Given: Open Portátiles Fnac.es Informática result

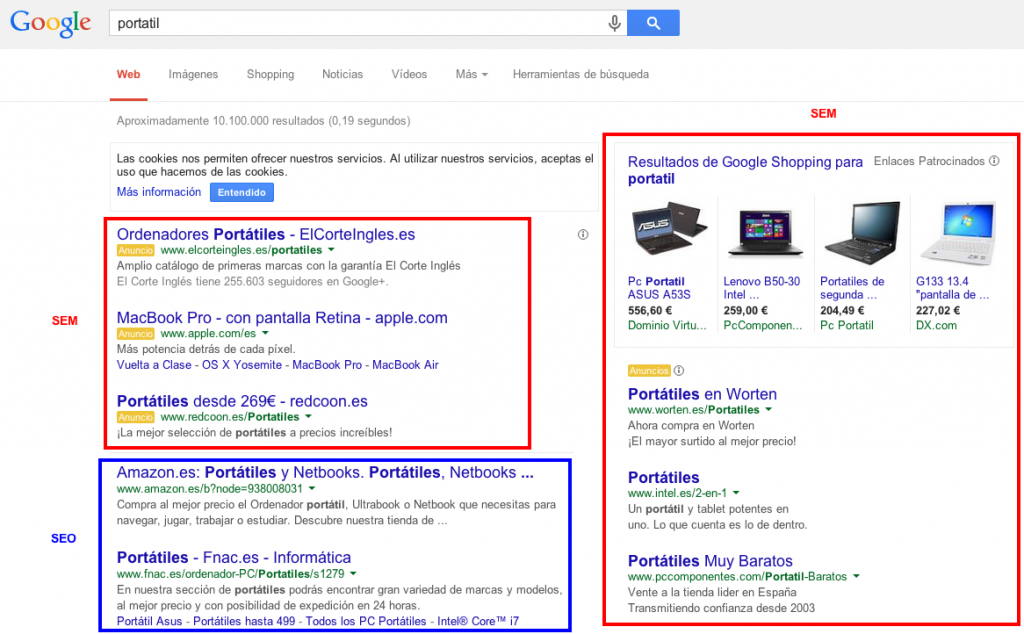Looking at the screenshot, I should click(234, 558).
